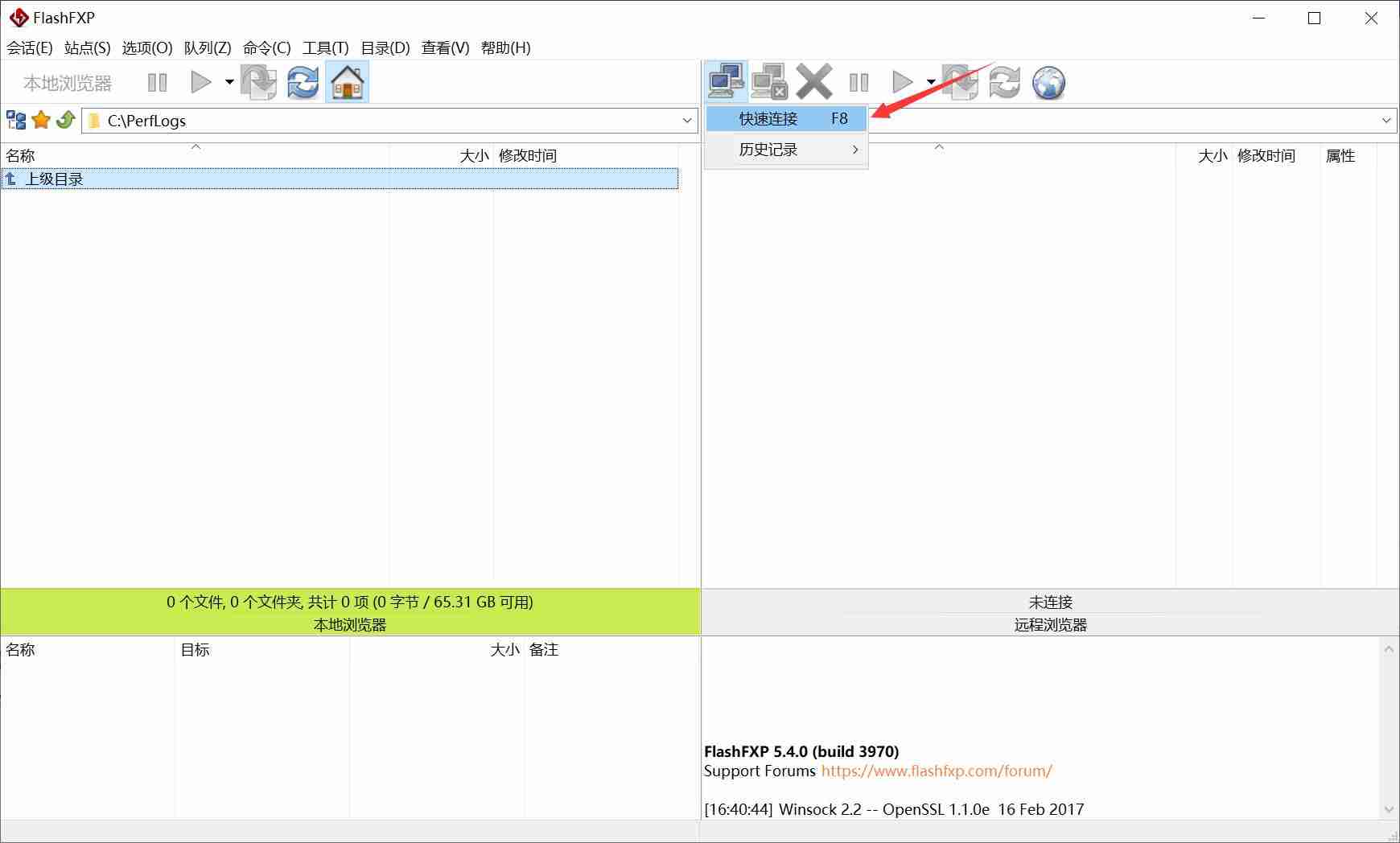Click the disconnect-from-server icon
Viewport: 1400px width, 843px height.
(x=768, y=81)
